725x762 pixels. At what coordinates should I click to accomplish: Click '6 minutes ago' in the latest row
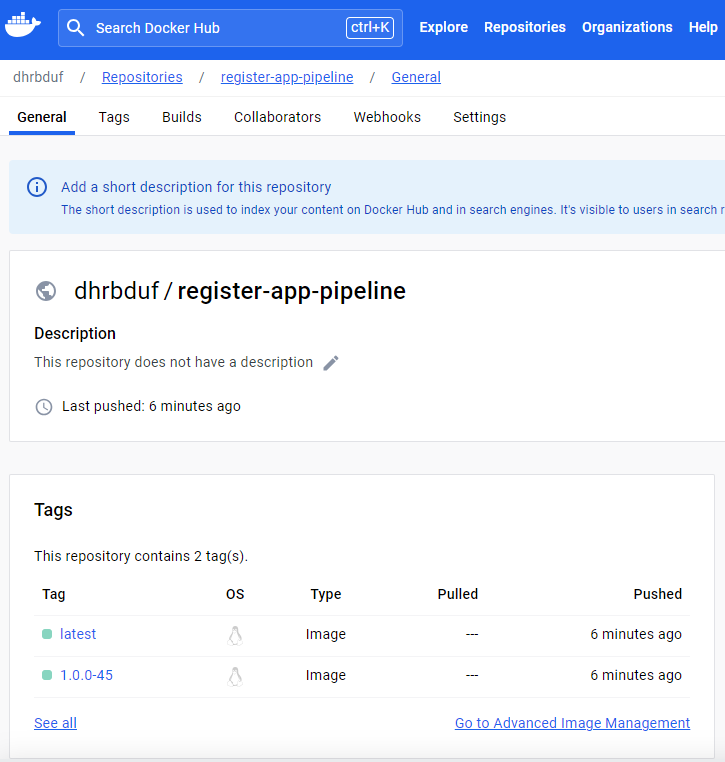click(636, 634)
